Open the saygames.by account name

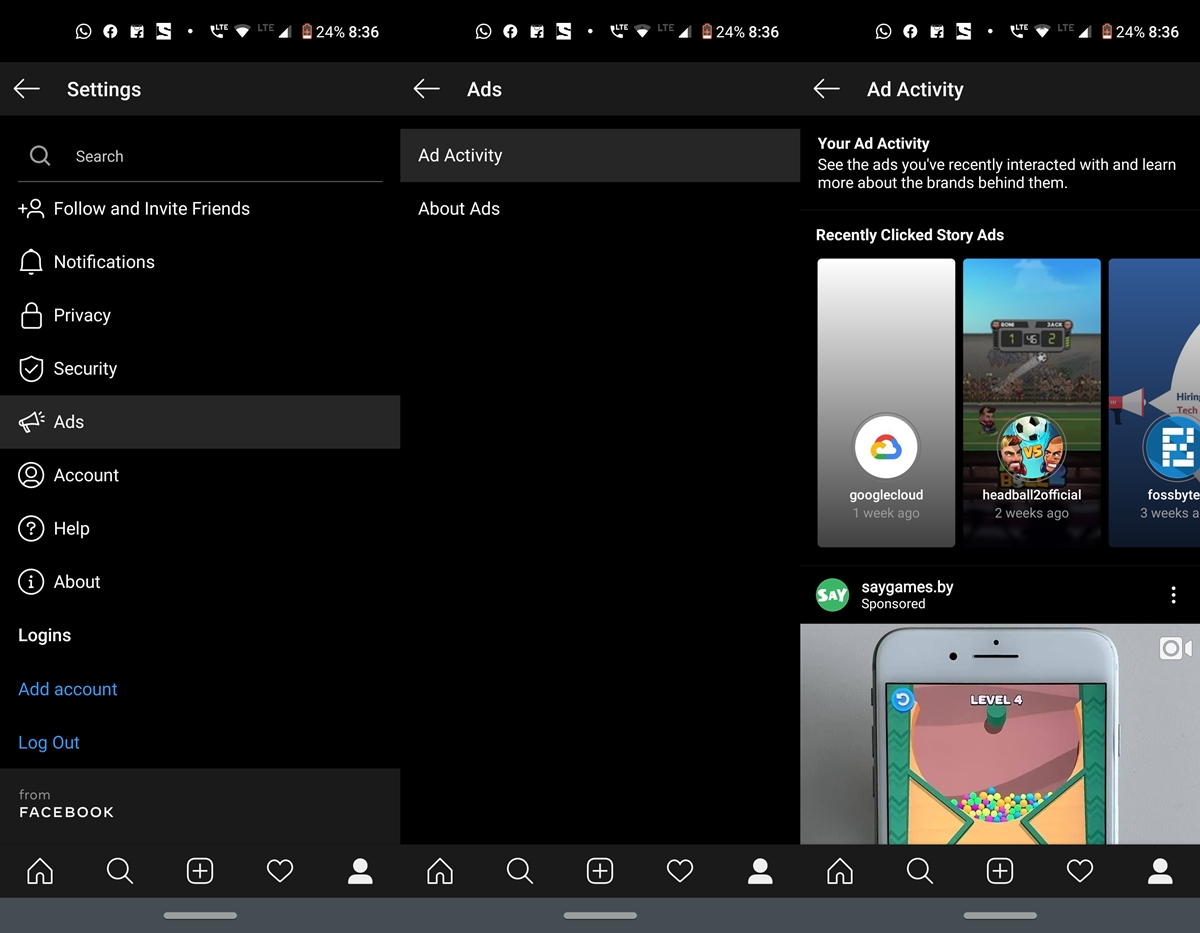907,587
